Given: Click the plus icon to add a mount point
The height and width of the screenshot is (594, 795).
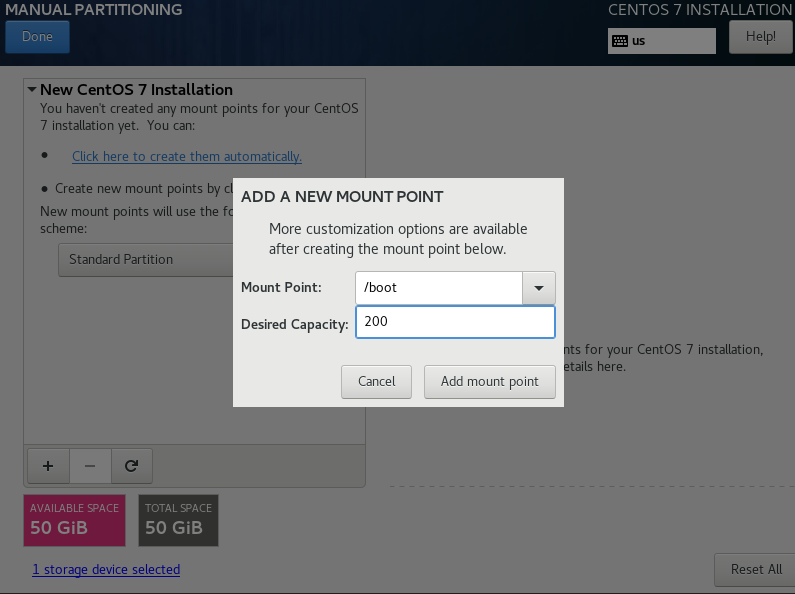Looking at the screenshot, I should [48, 465].
